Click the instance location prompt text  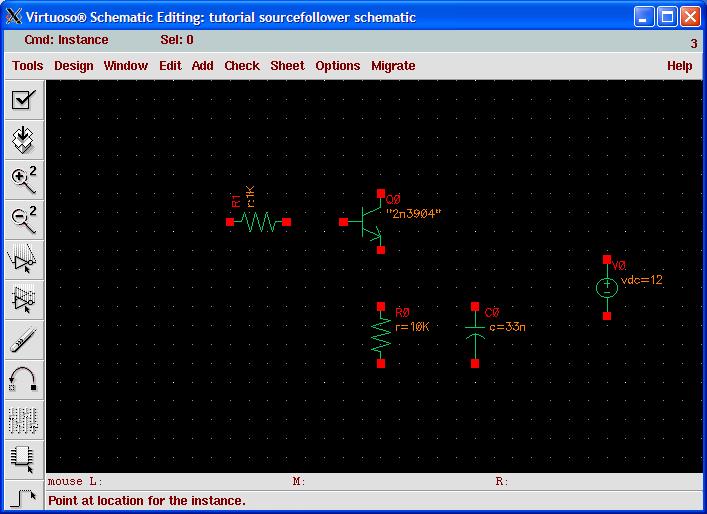(x=147, y=501)
